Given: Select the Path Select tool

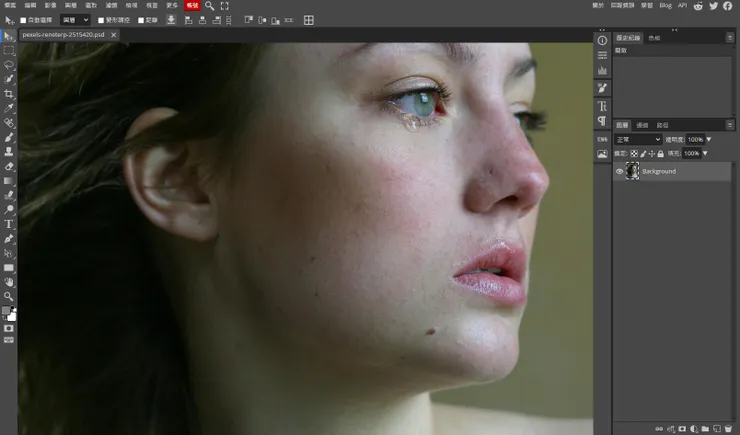Looking at the screenshot, I should tap(9, 253).
